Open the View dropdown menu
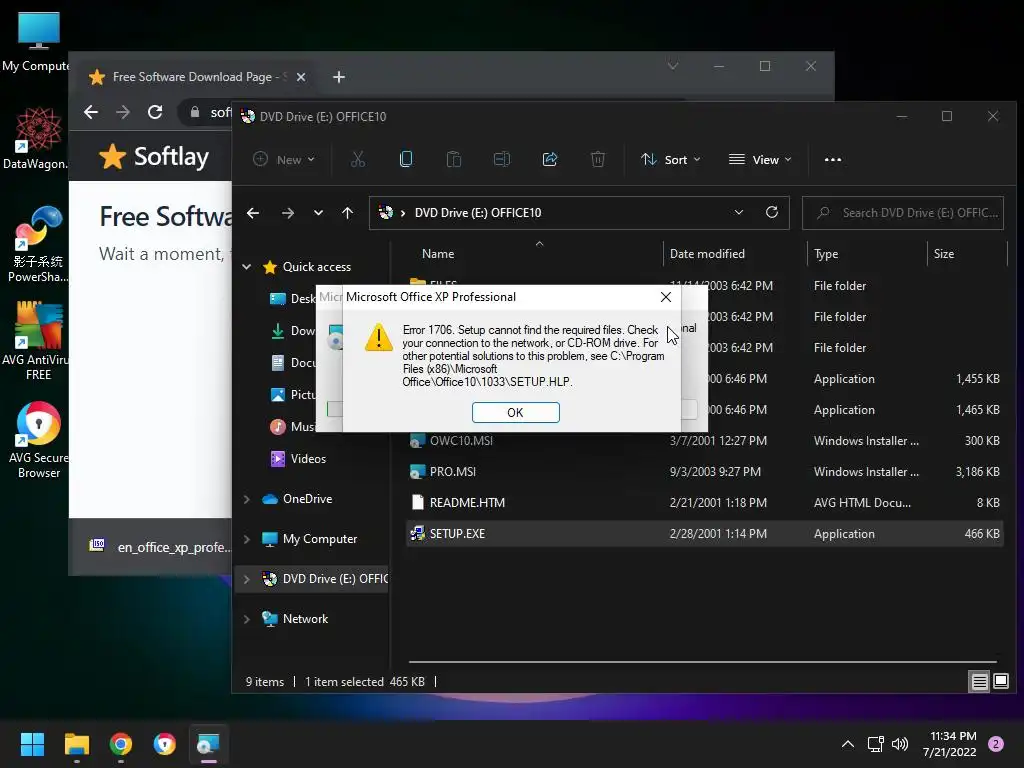1024x768 pixels. coord(760,159)
